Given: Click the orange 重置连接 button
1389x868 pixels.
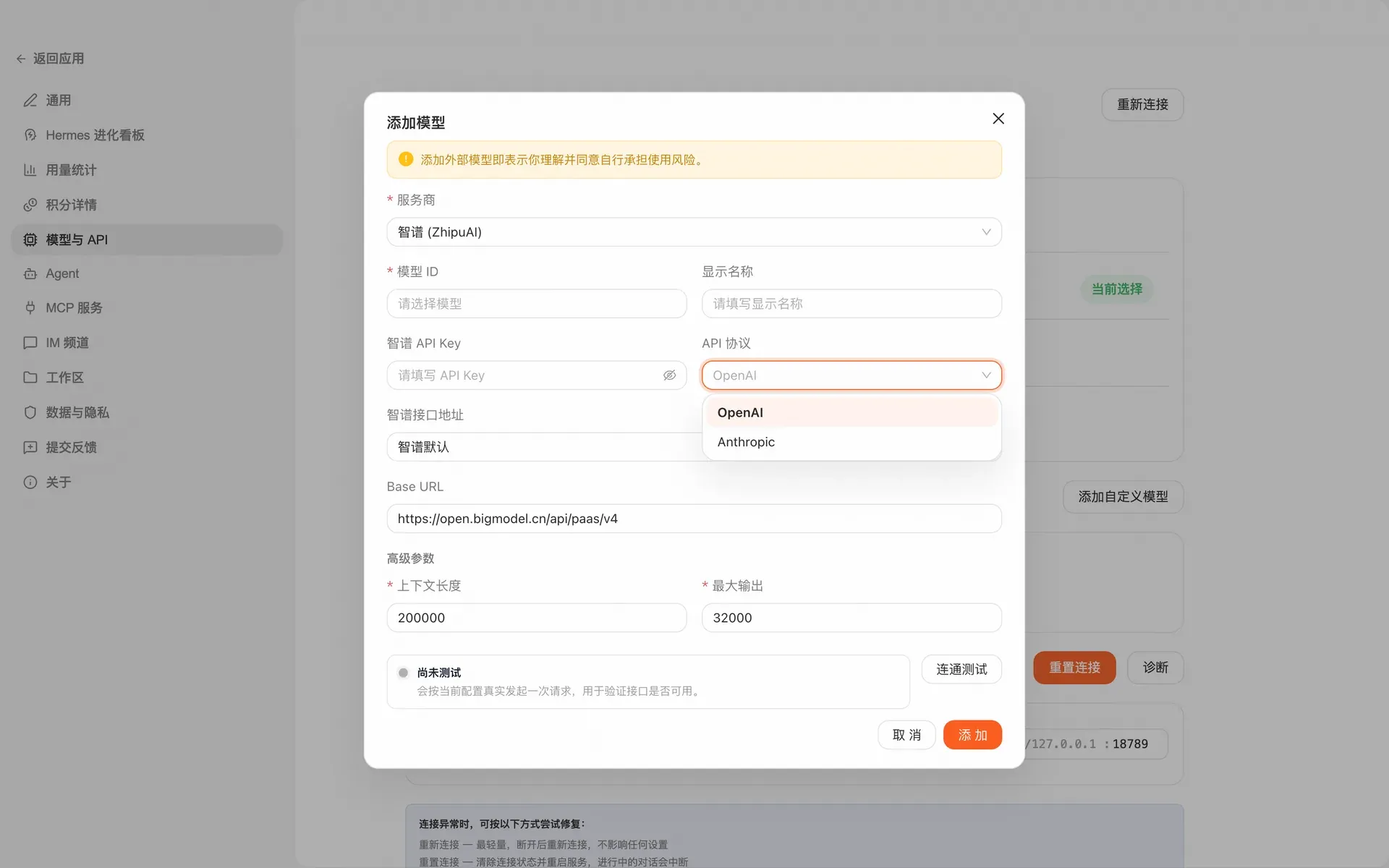Looking at the screenshot, I should click(1074, 668).
